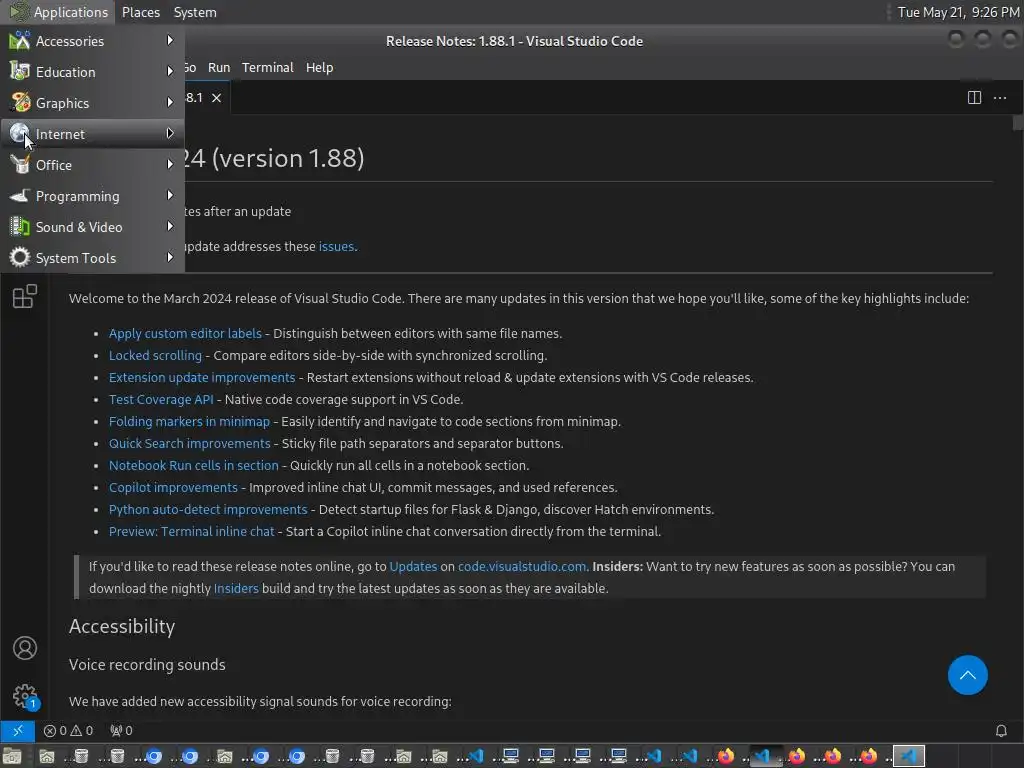The height and width of the screenshot is (768, 1024).
Task: Open the Help menu
Action: tap(319, 67)
